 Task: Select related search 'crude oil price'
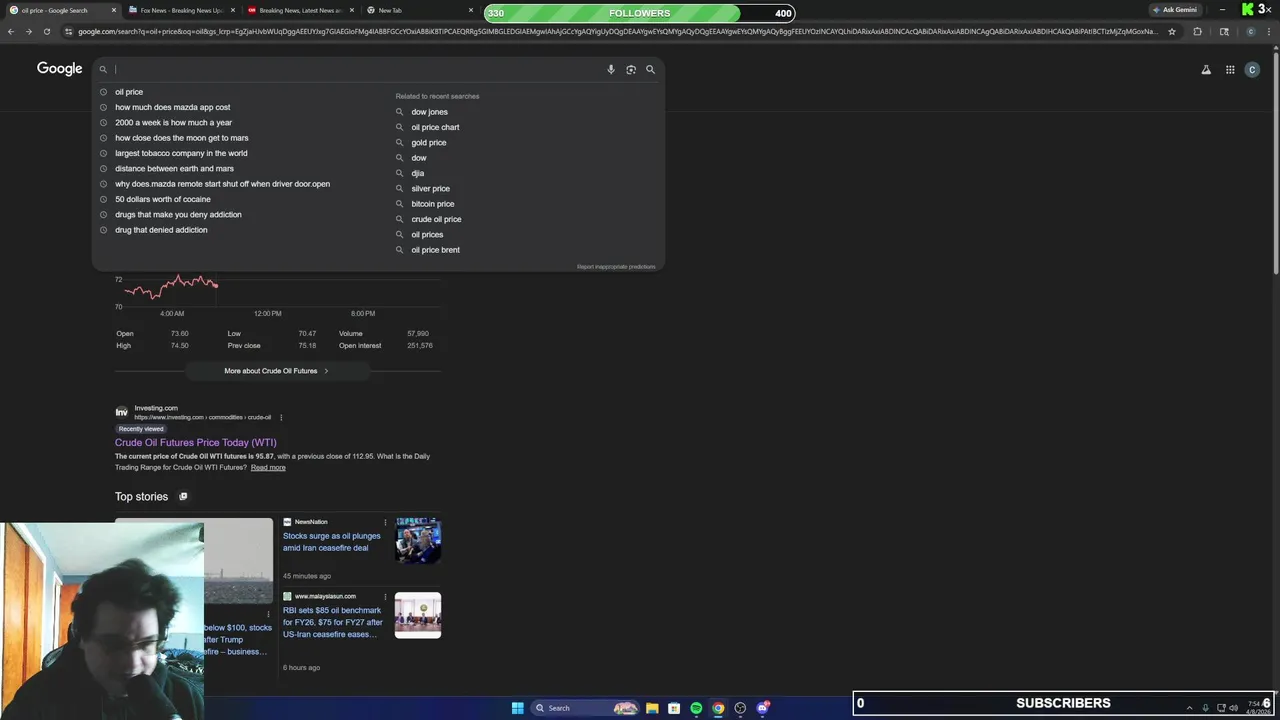pyautogui.click(x=436, y=219)
